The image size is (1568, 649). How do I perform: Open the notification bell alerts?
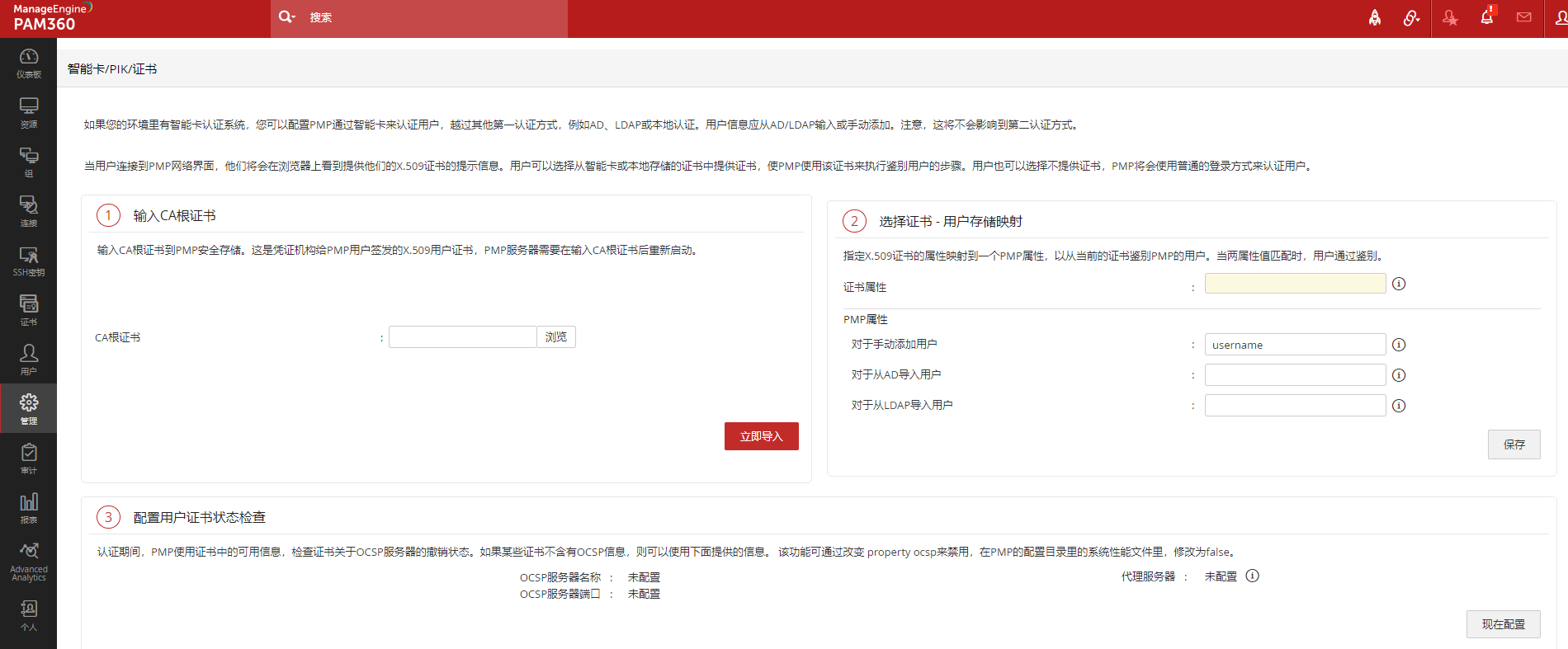click(1487, 16)
